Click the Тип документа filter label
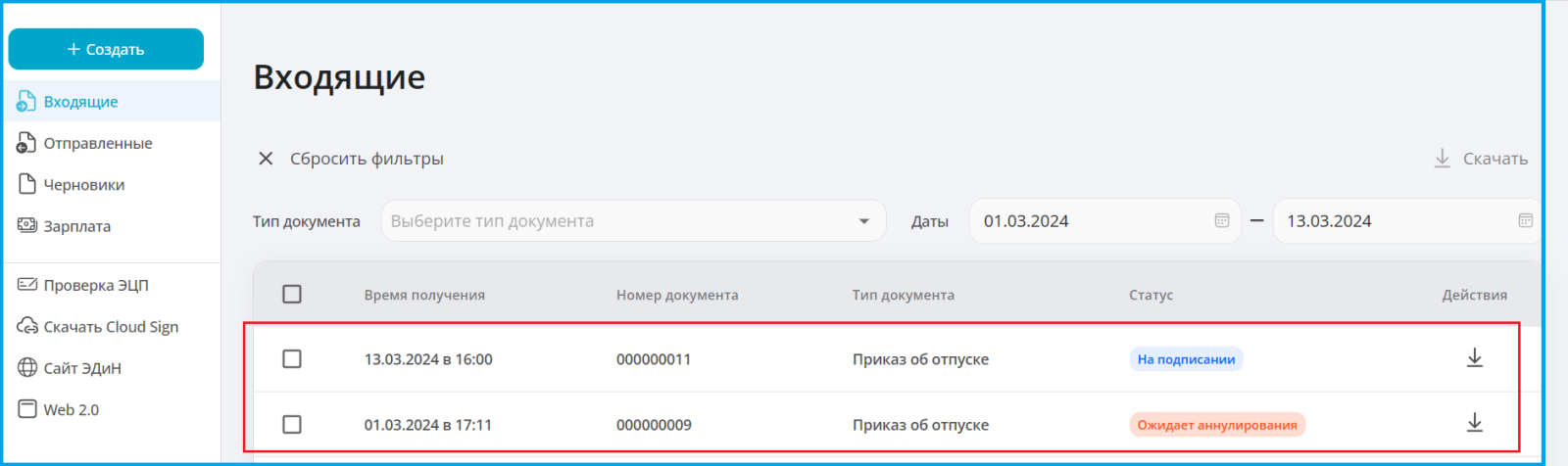1568x466 pixels. 307,221
